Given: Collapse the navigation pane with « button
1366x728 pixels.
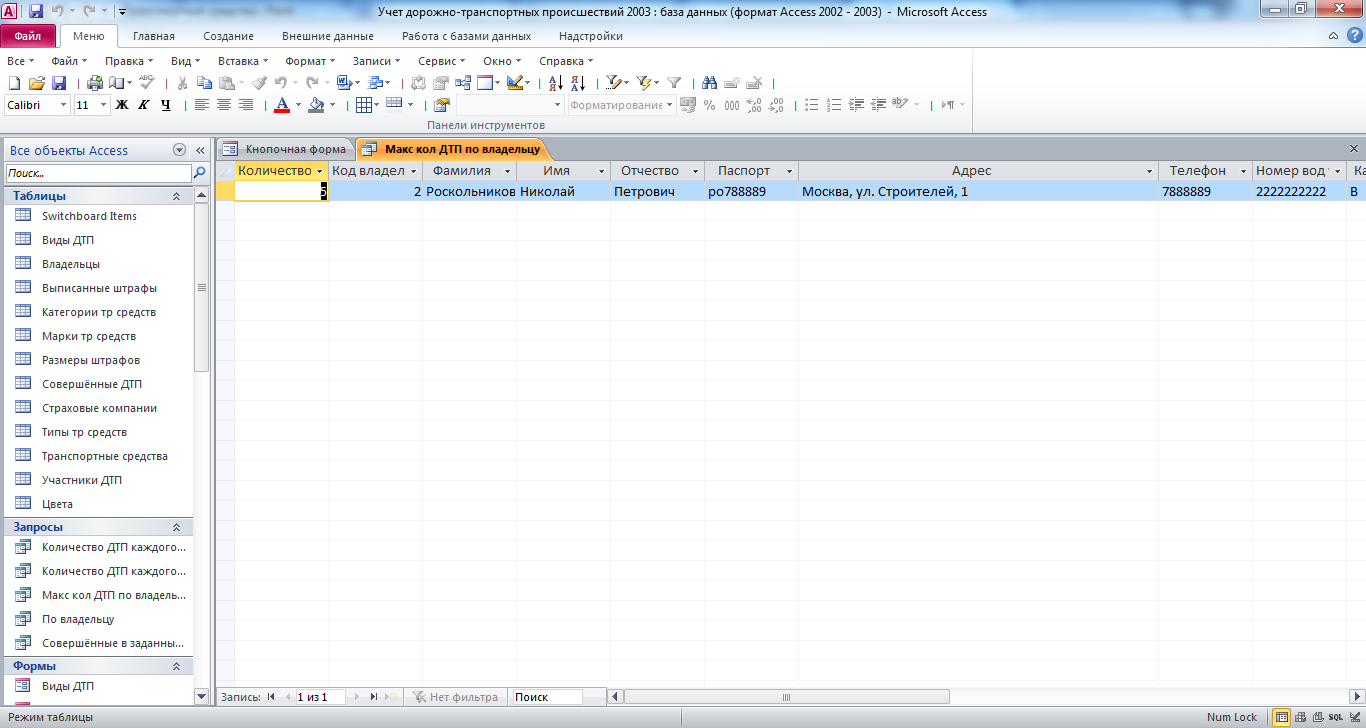Looking at the screenshot, I should pyautogui.click(x=199, y=150).
